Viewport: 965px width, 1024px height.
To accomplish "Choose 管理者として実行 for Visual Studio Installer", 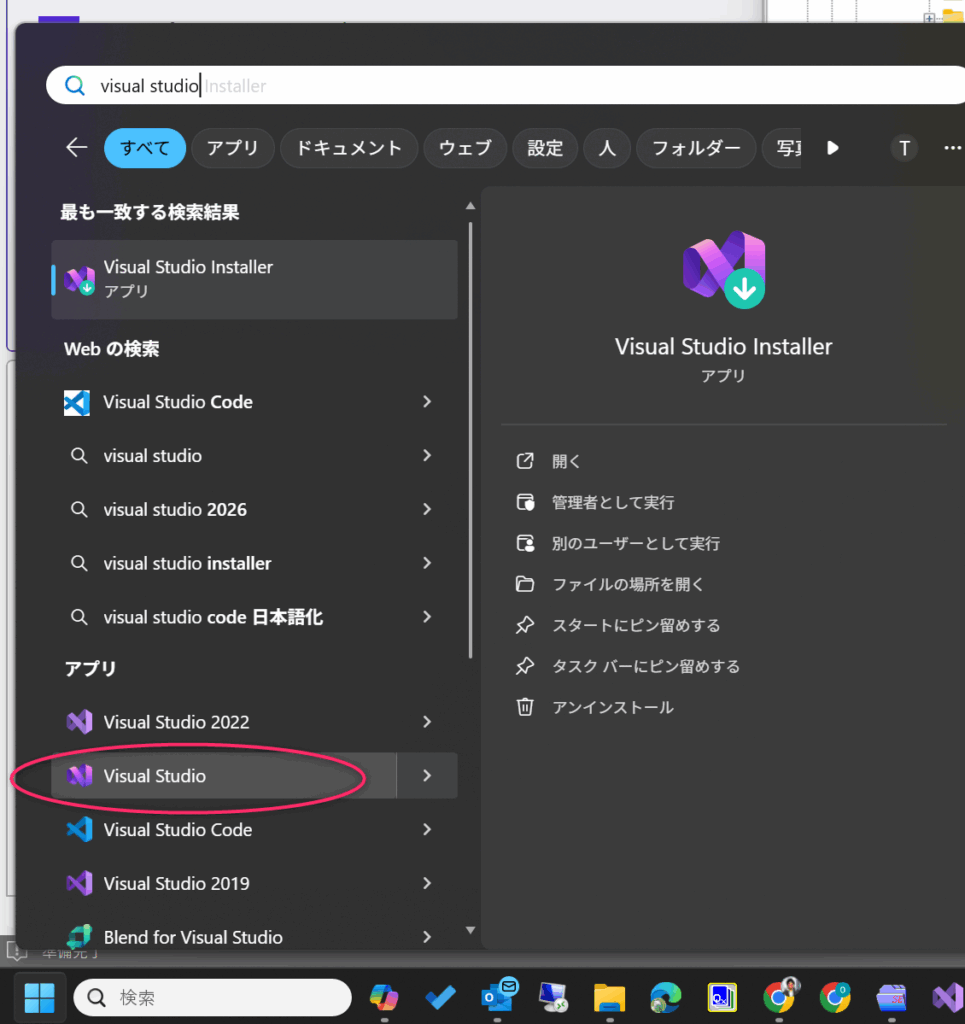I will click(x=613, y=502).
